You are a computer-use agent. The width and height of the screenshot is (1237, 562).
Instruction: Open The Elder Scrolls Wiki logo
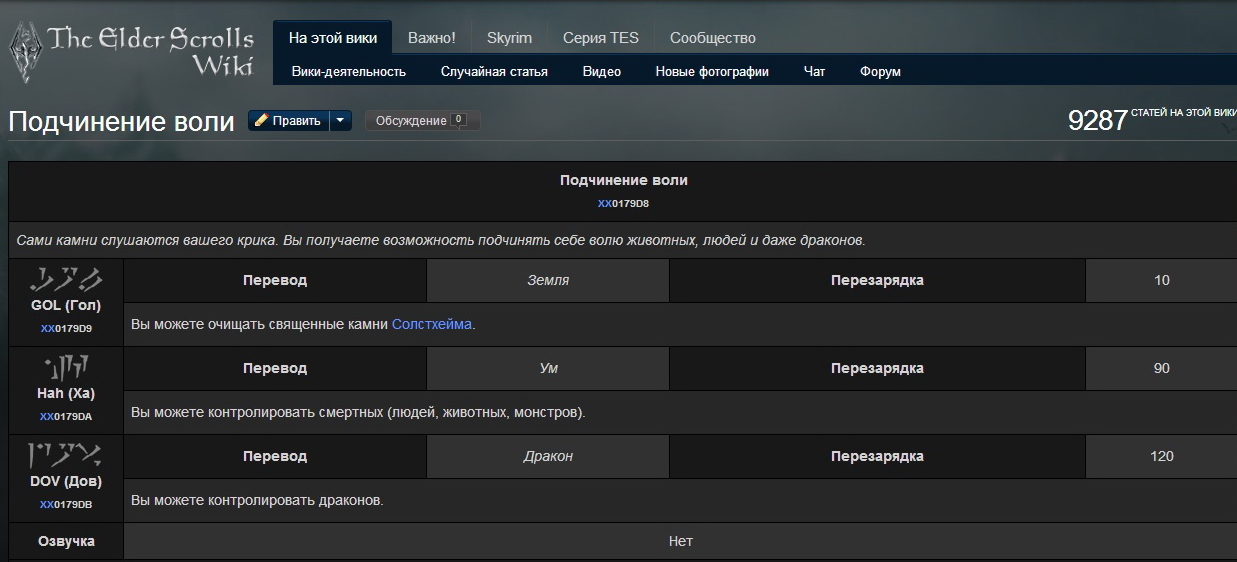130,50
